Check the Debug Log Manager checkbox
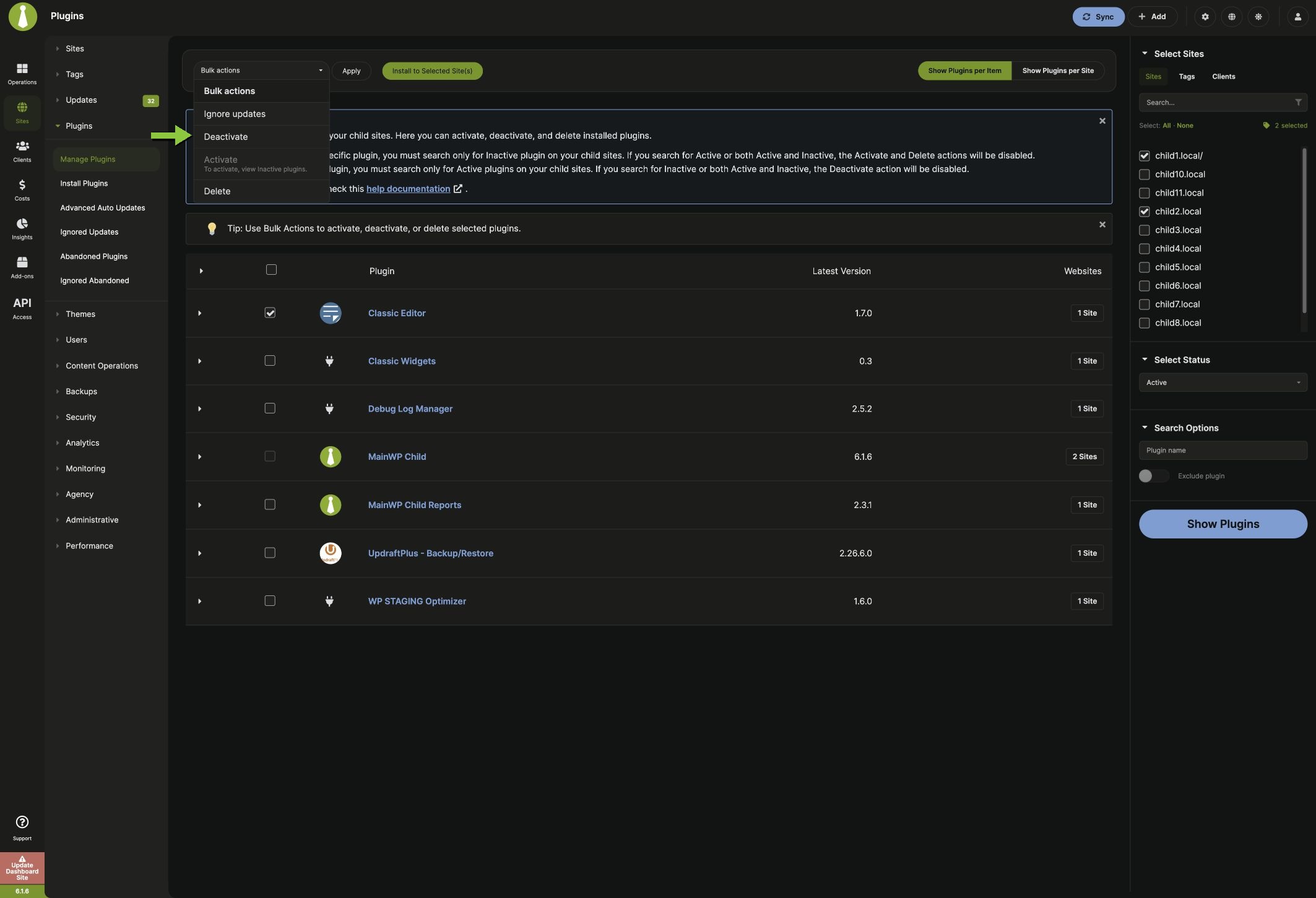The width and height of the screenshot is (1316, 898). tap(270, 408)
